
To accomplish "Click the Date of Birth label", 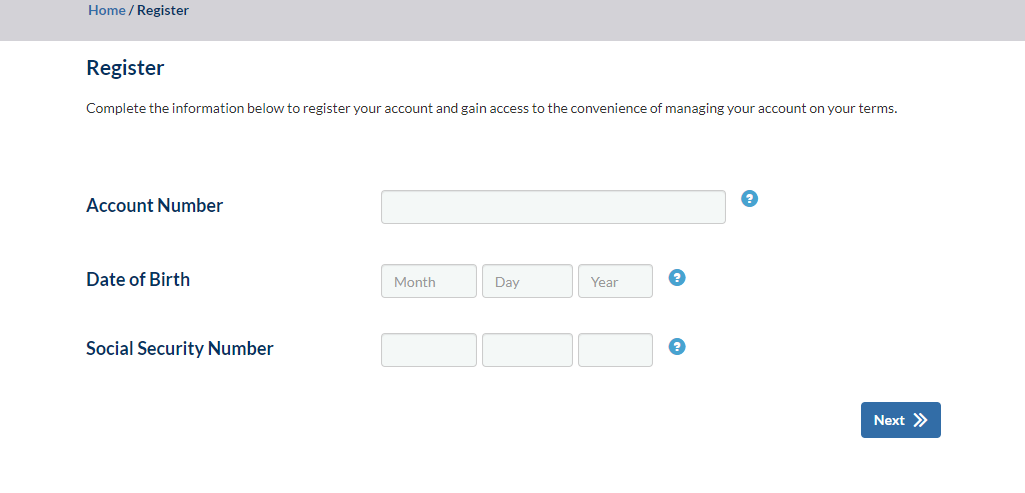I will coord(138,280).
